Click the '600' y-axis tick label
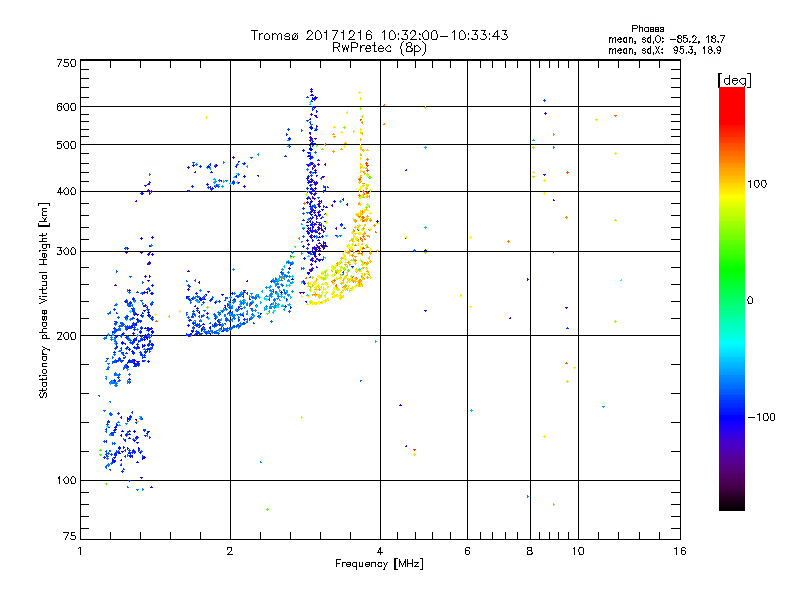This screenshot has width=800, height=600. [x=67, y=107]
